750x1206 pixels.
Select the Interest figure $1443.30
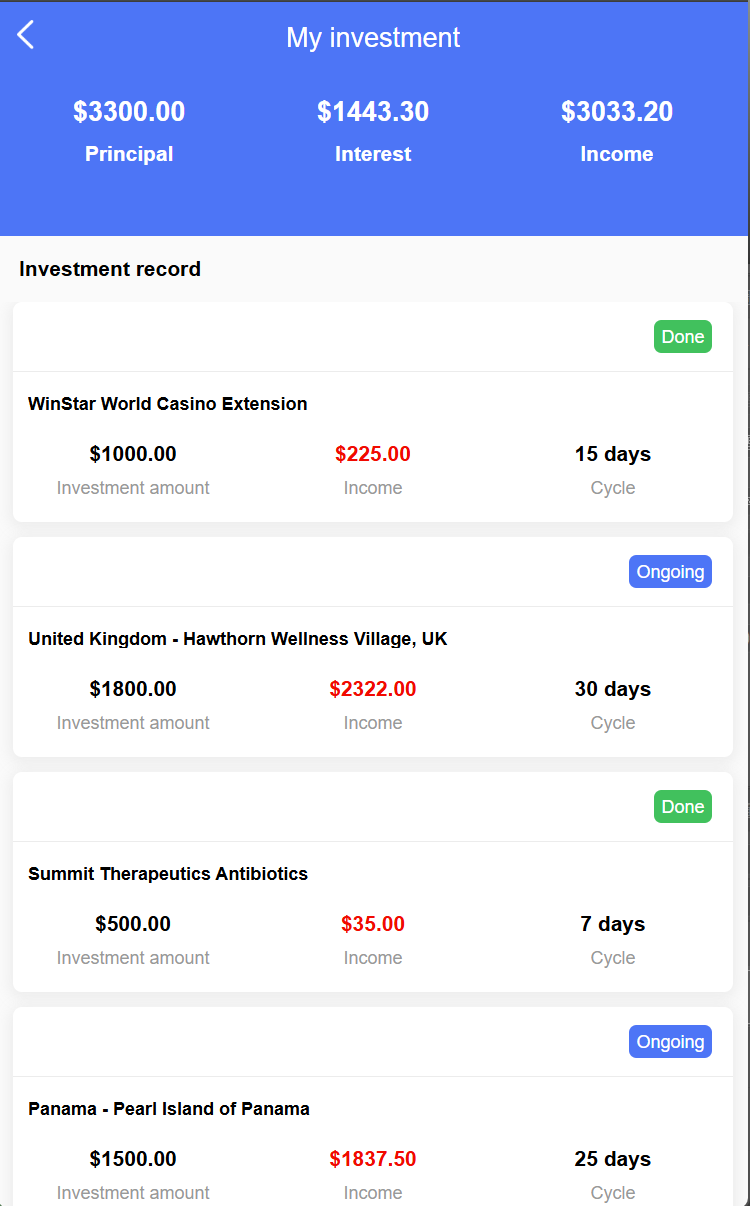tap(373, 111)
